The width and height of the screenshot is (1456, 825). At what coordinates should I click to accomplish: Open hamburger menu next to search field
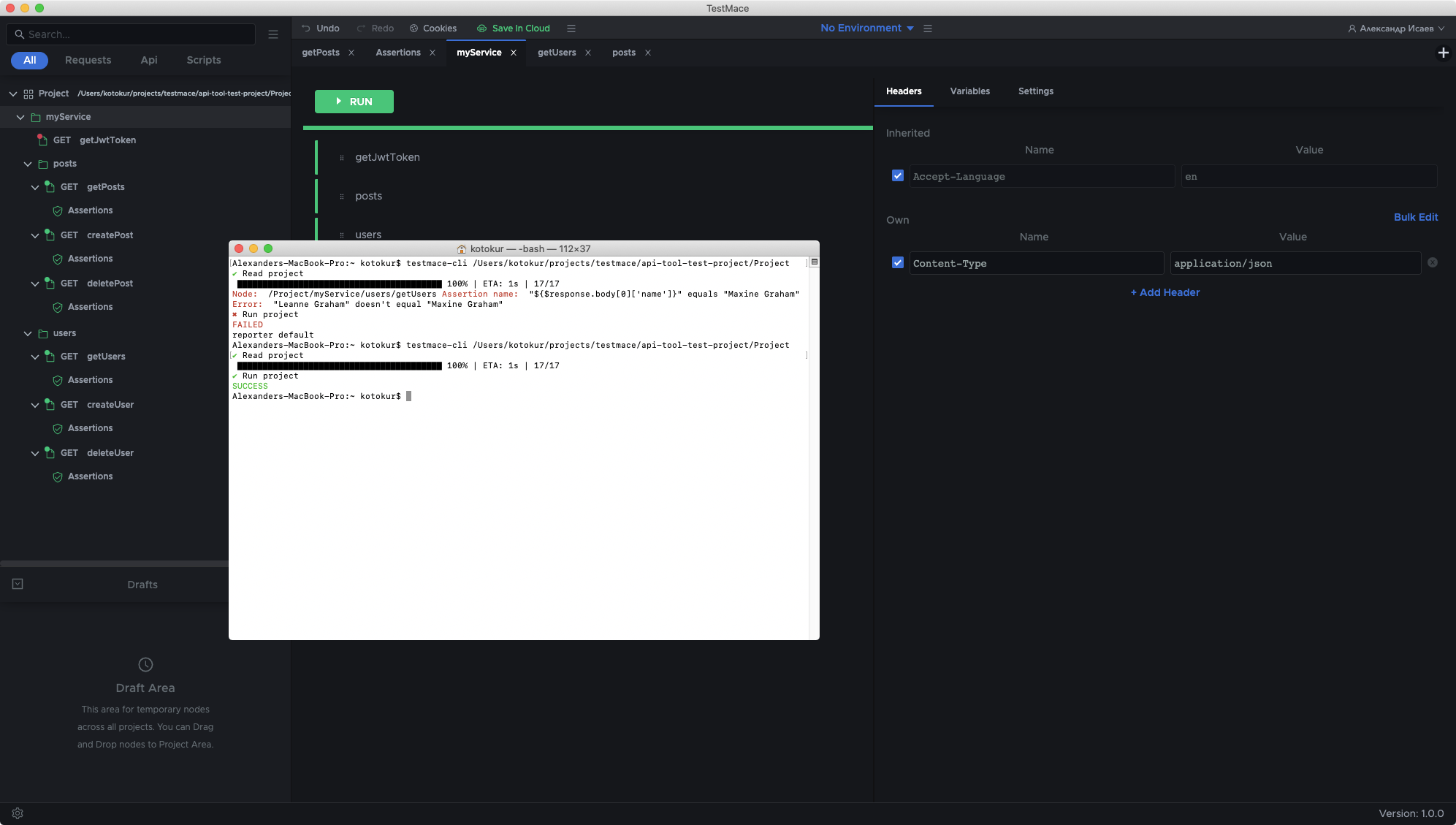point(273,34)
